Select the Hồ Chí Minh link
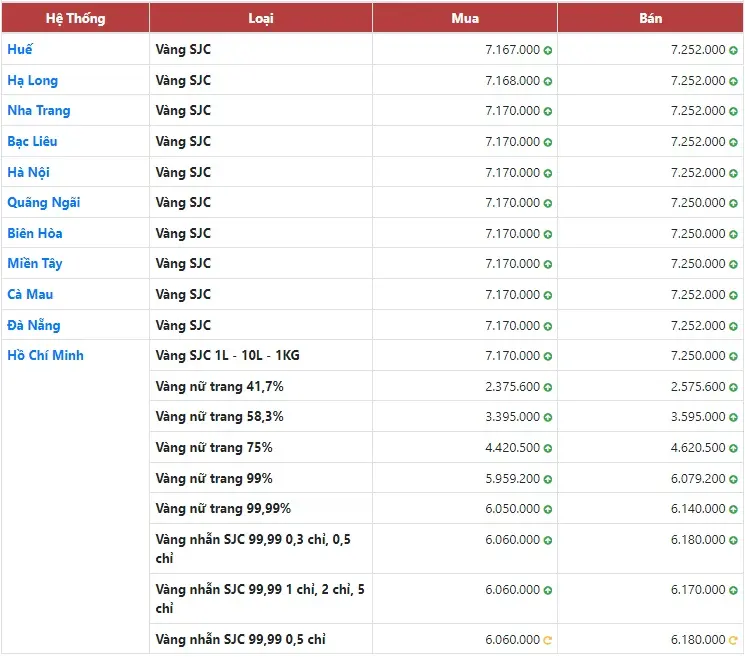 (x=45, y=355)
